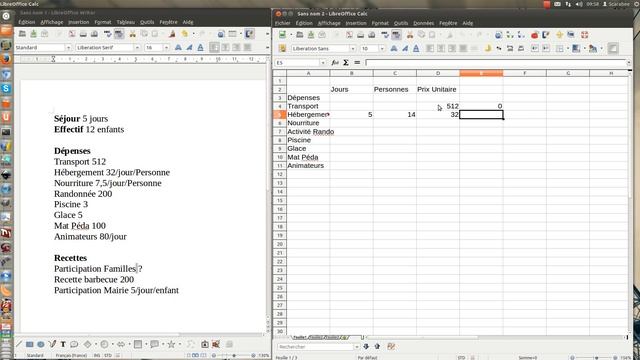The image size is (640, 360).
Task: Toggle Align Left in Calc formatting bar
Action: click(x=430, y=49)
